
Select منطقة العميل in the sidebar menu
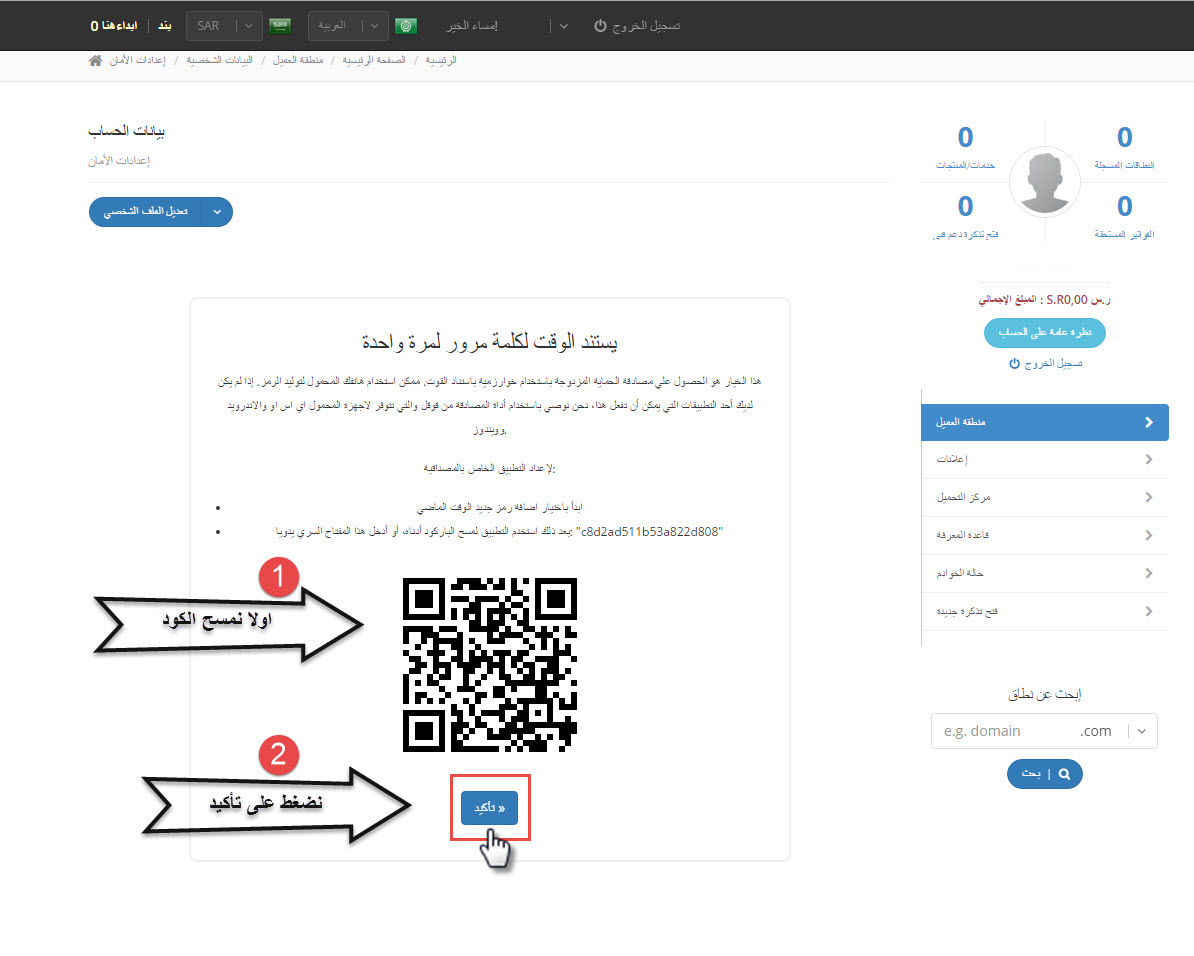(1045, 422)
